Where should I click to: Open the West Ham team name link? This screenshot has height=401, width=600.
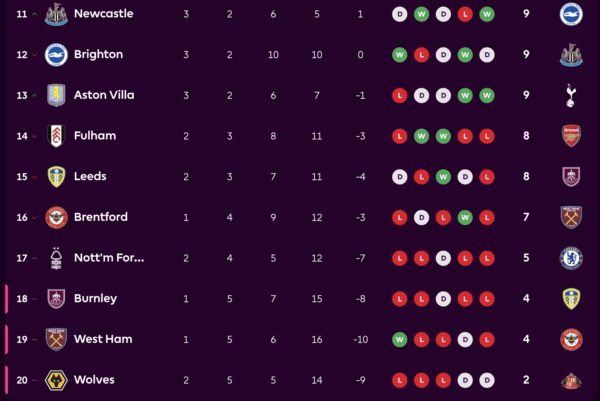click(x=102, y=339)
